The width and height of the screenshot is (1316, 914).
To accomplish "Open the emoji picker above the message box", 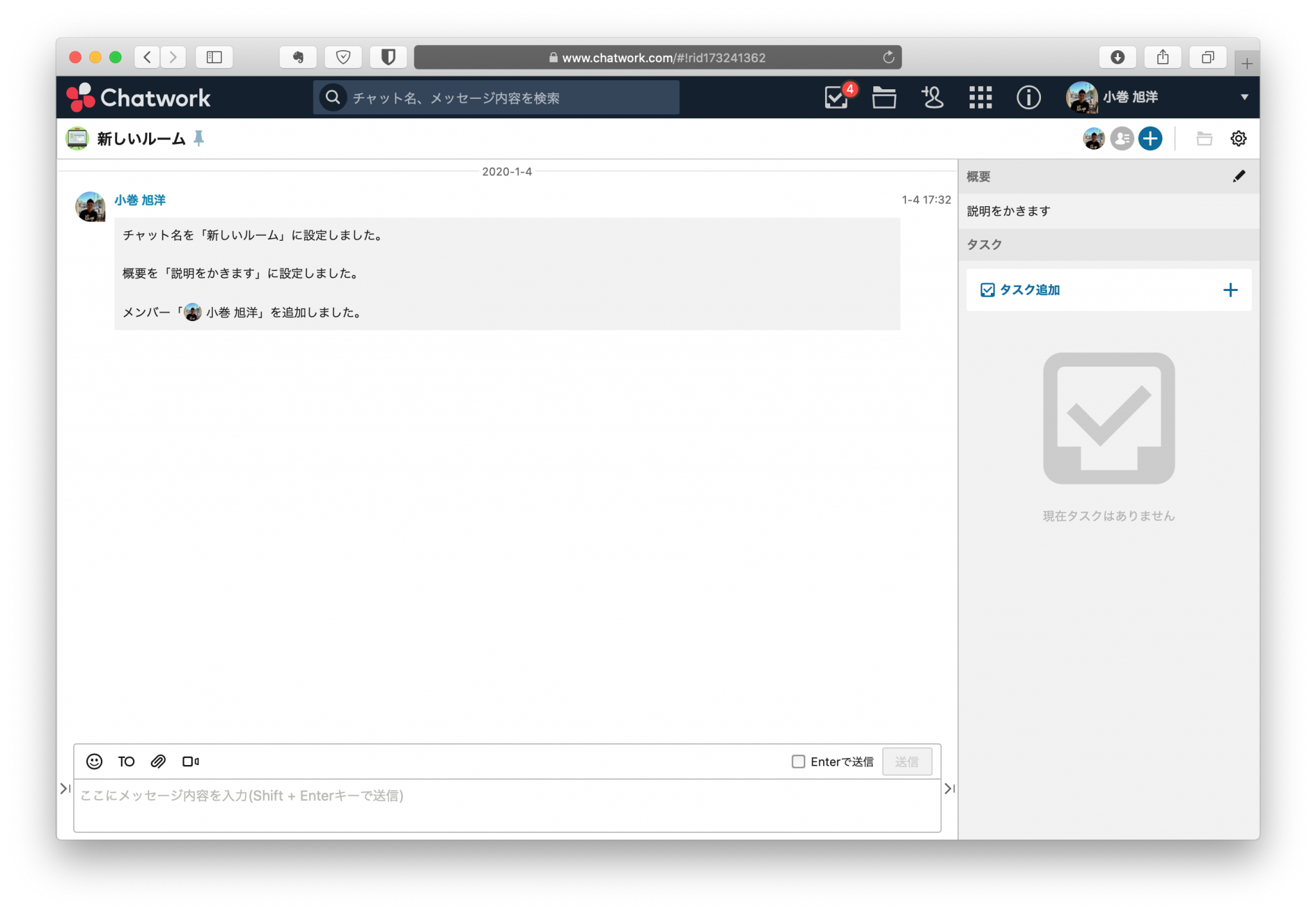I will pyautogui.click(x=94, y=761).
